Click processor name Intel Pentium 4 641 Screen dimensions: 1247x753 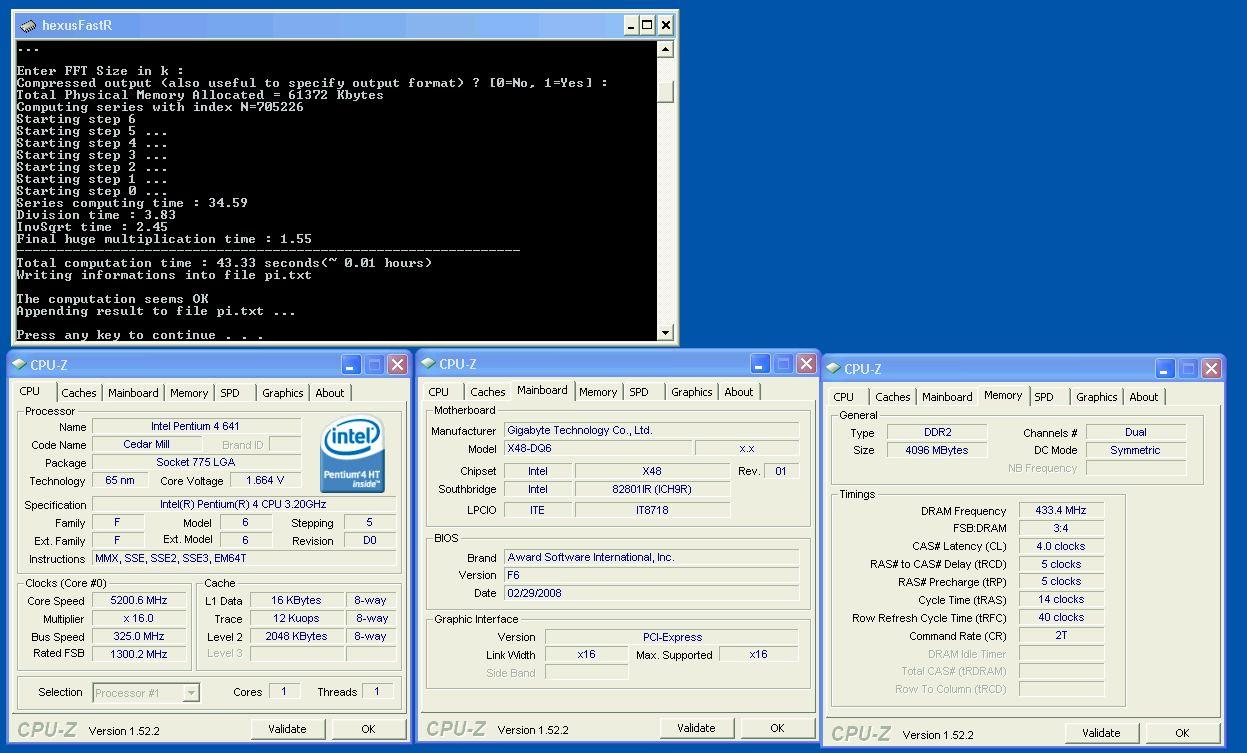pos(196,426)
